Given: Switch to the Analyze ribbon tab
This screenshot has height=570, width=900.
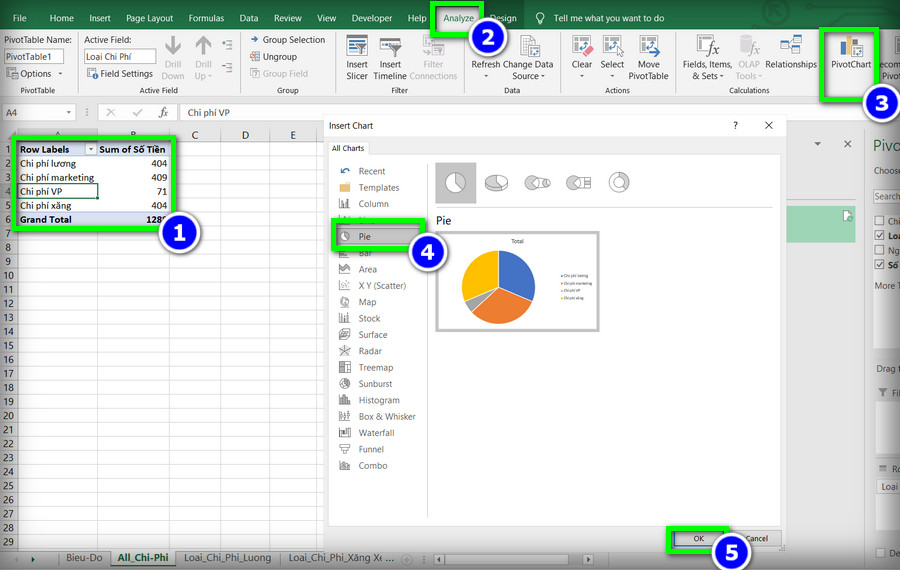Looking at the screenshot, I should tap(458, 18).
